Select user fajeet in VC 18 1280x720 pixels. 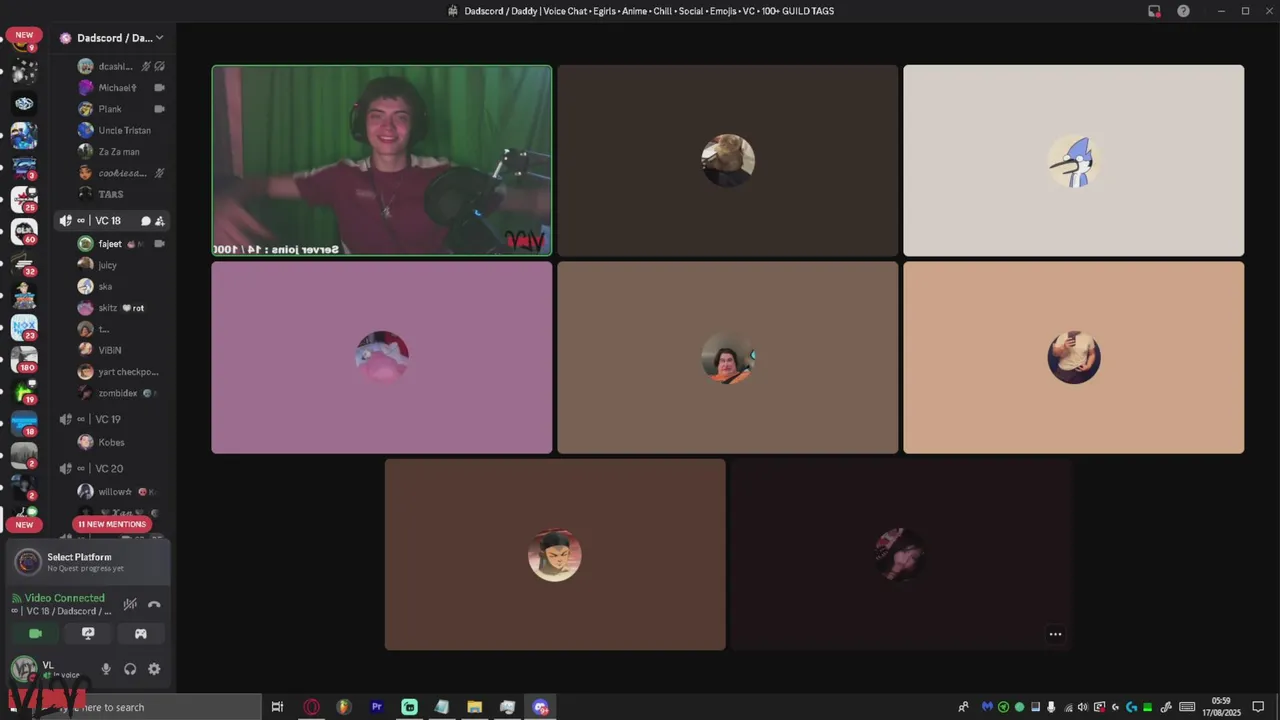click(121, 244)
